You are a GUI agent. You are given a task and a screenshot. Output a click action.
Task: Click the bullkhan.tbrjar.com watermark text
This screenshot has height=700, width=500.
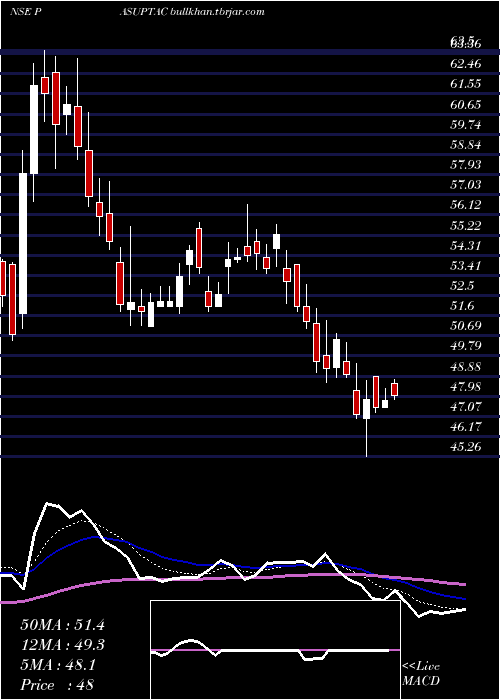coord(218,12)
